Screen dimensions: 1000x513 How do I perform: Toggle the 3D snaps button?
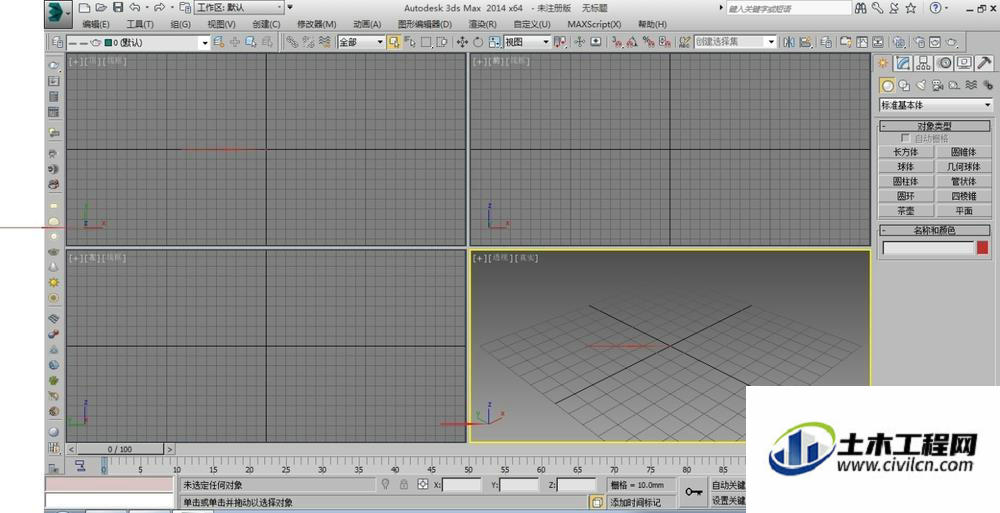pos(617,42)
